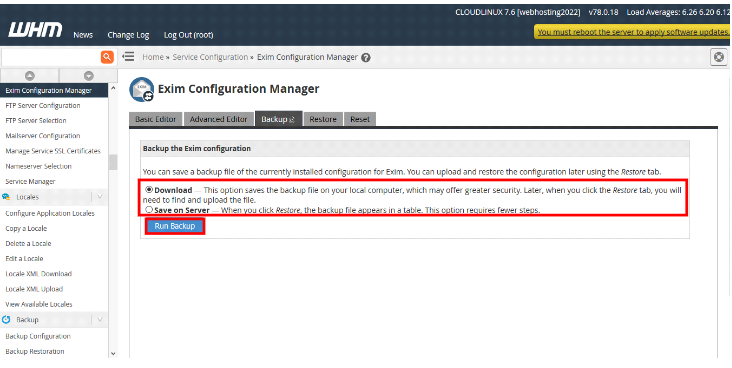The image size is (732, 368).
Task: Click the orange search icon button
Action: (107, 57)
